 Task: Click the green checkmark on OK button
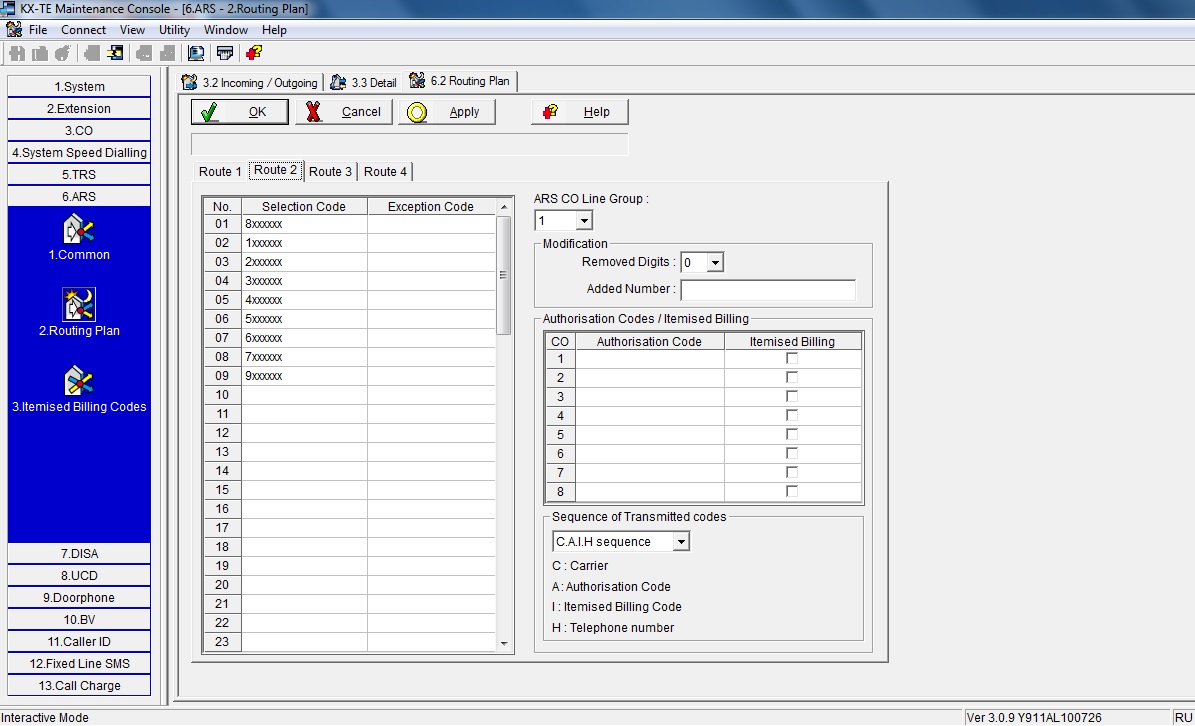[209, 113]
